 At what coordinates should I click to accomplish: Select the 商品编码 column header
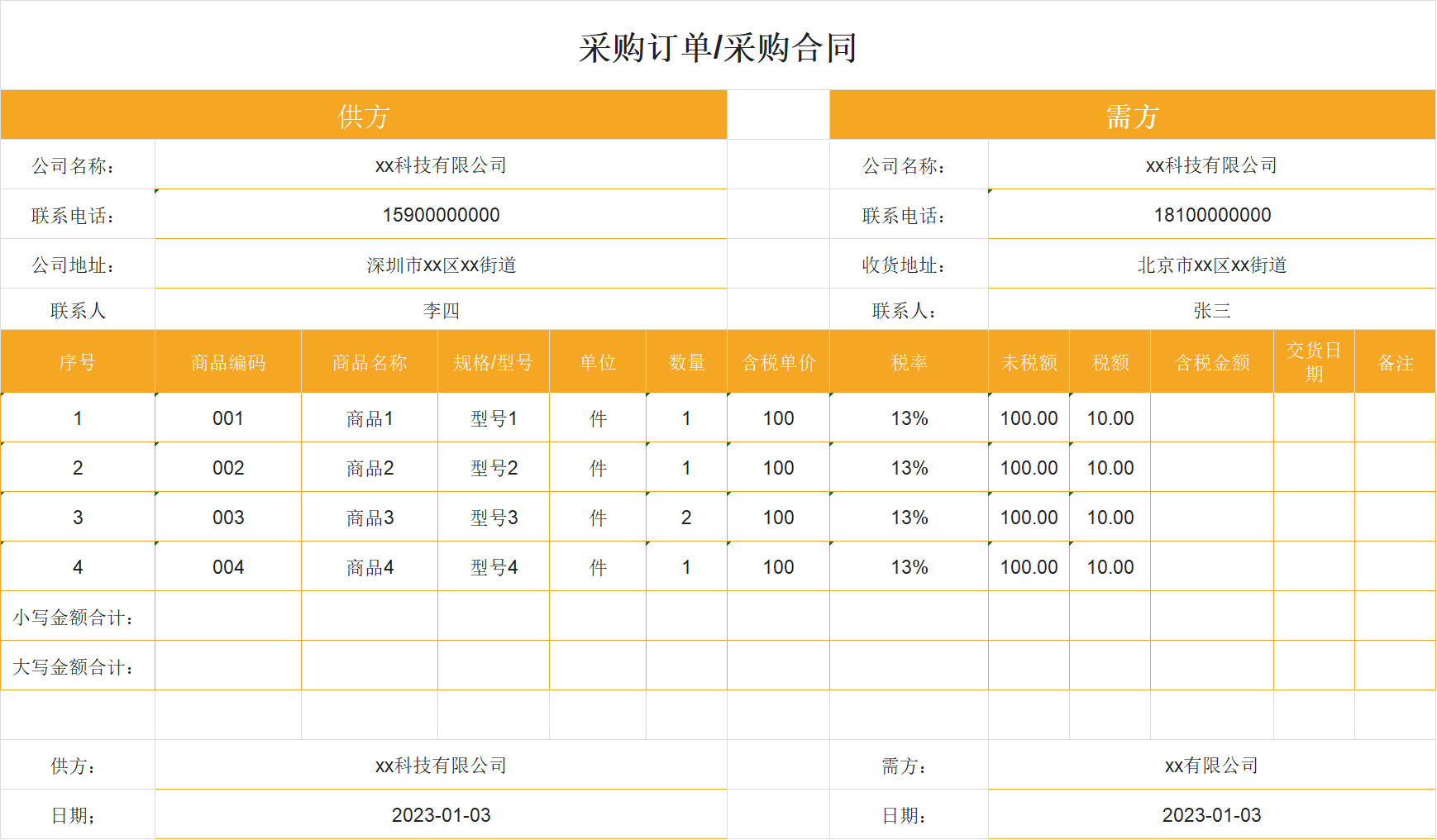[228, 362]
